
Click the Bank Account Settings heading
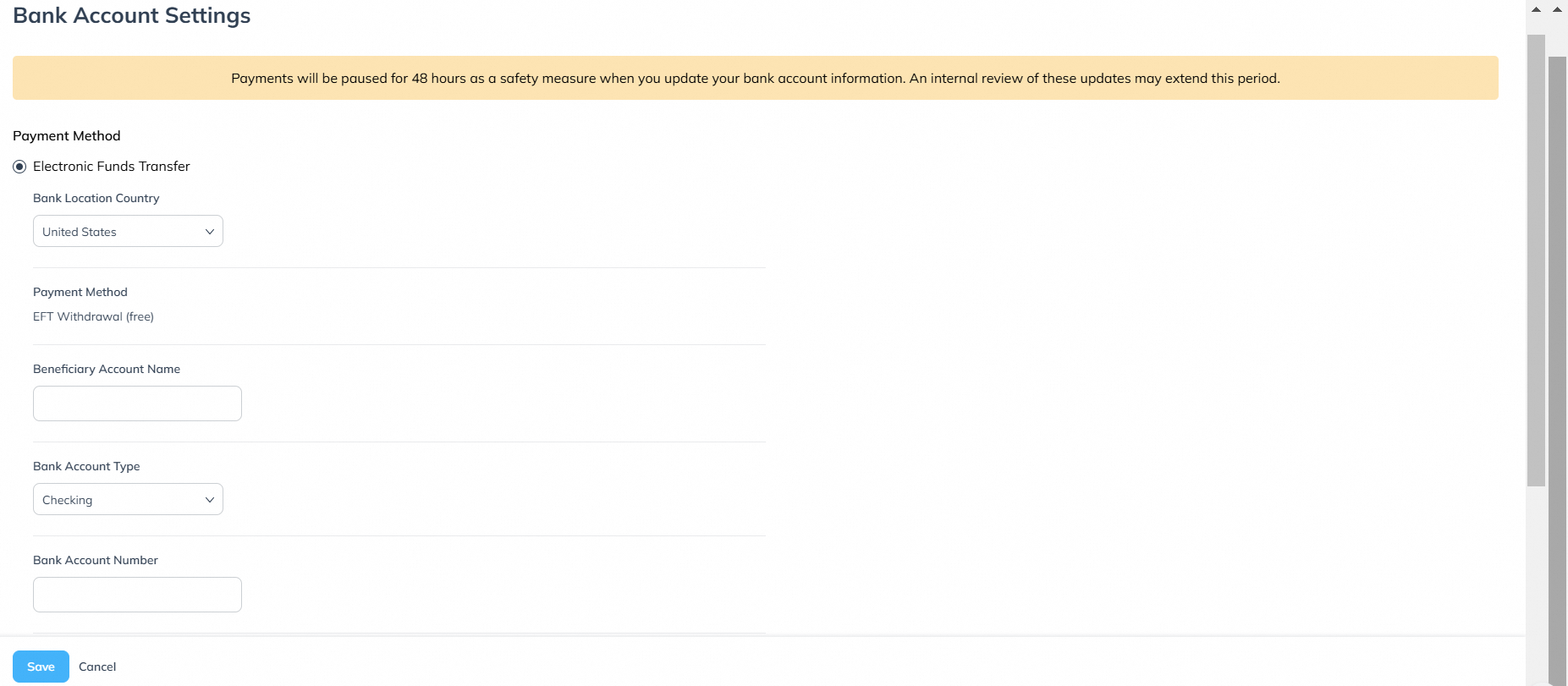(x=132, y=15)
